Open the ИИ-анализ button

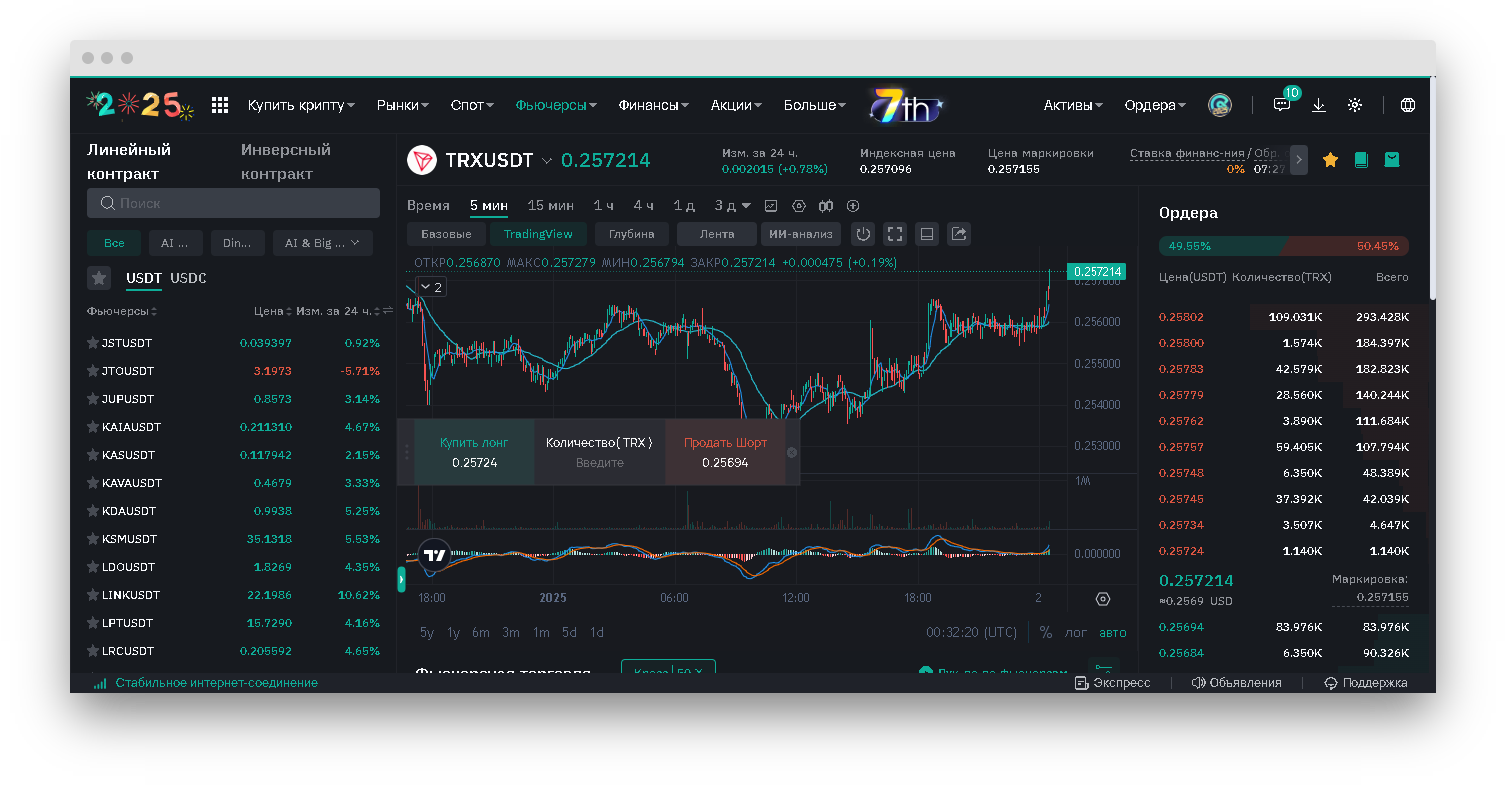(801, 234)
